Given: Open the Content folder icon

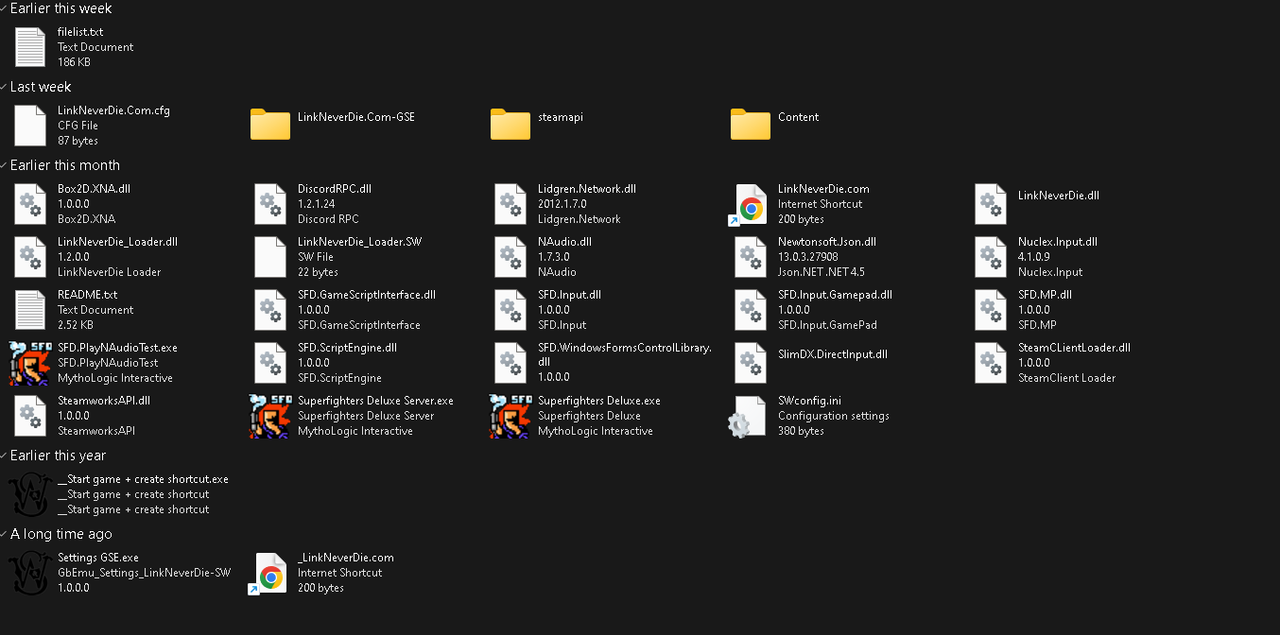Looking at the screenshot, I should (750, 124).
